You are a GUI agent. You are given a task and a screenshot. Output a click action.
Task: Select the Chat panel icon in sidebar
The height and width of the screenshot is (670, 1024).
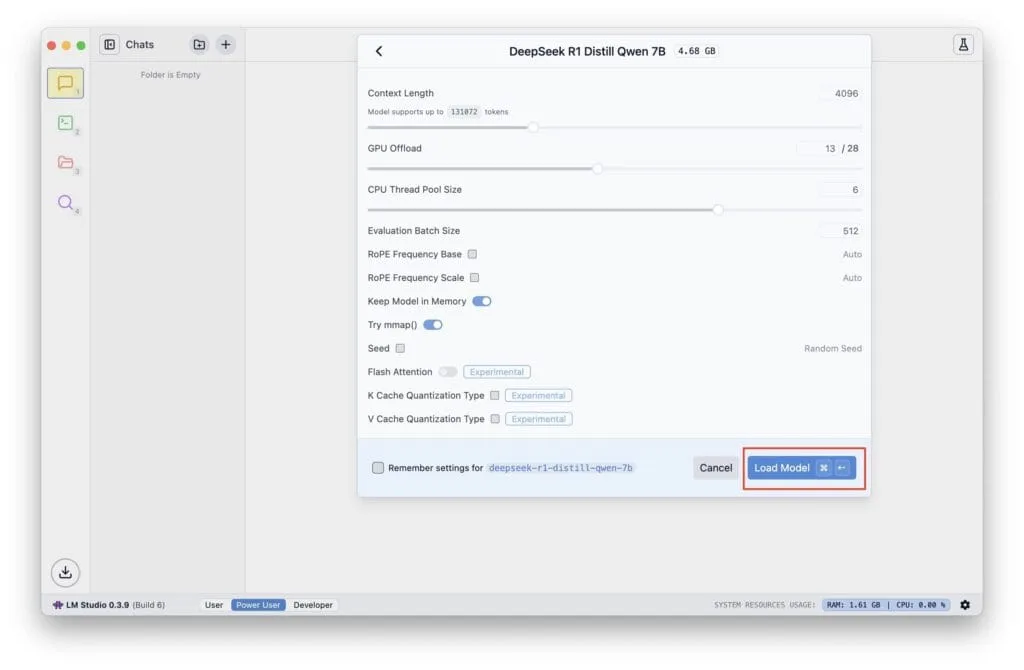click(65, 83)
